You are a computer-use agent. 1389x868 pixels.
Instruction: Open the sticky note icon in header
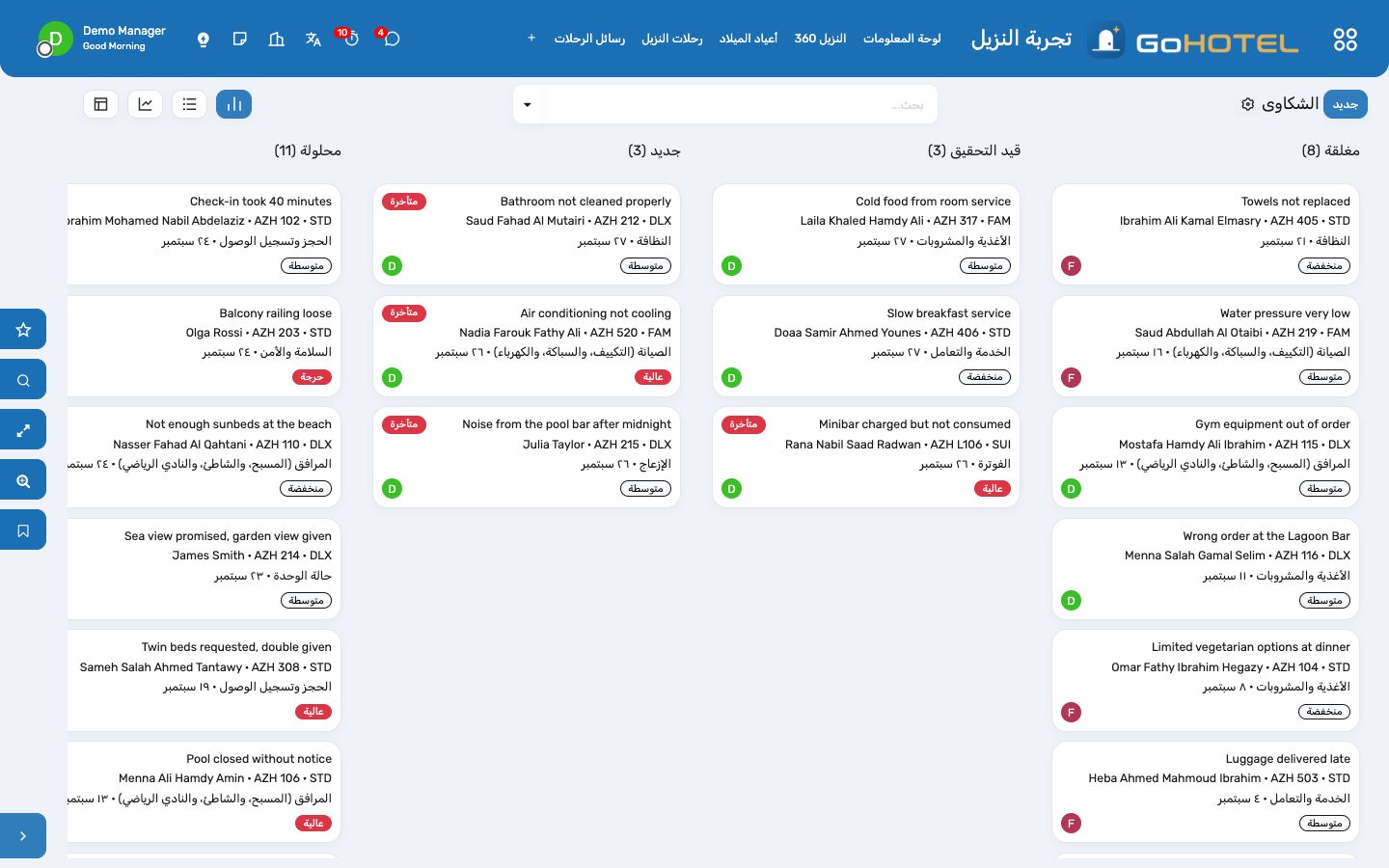click(x=240, y=40)
